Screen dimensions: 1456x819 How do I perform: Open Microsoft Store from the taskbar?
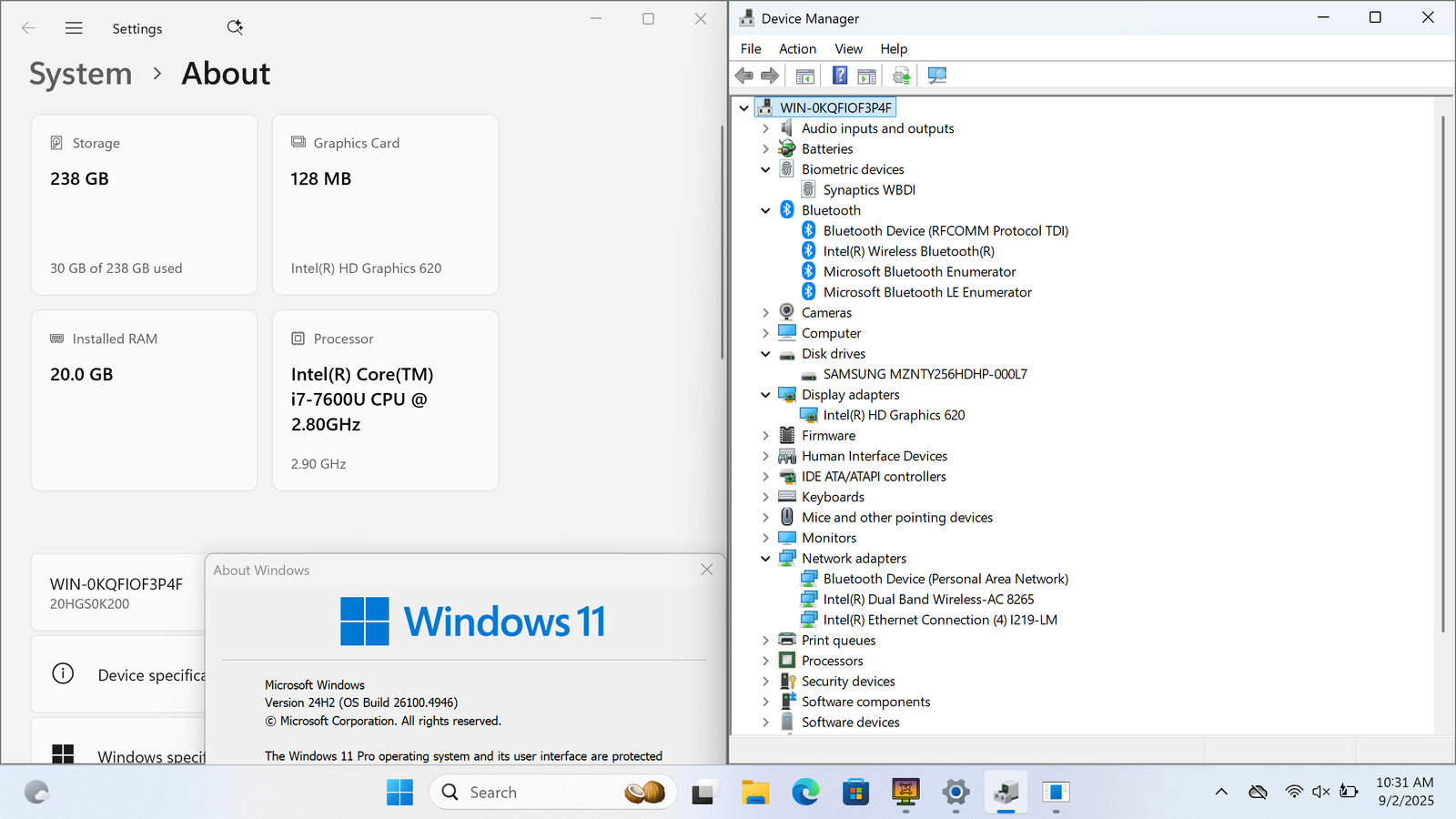tap(855, 793)
